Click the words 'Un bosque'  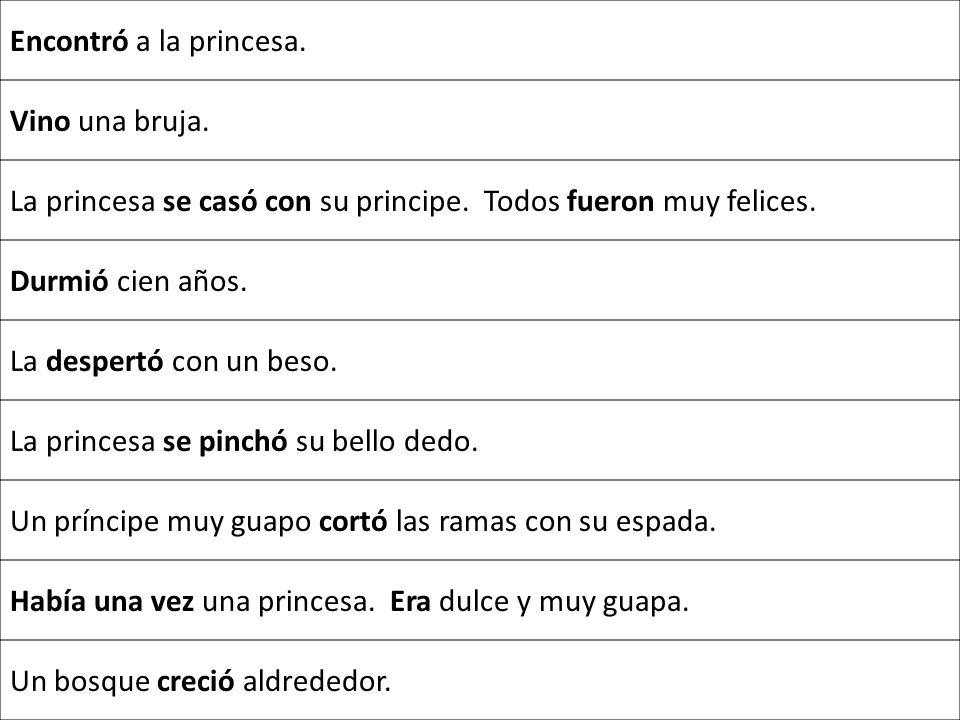(80, 682)
